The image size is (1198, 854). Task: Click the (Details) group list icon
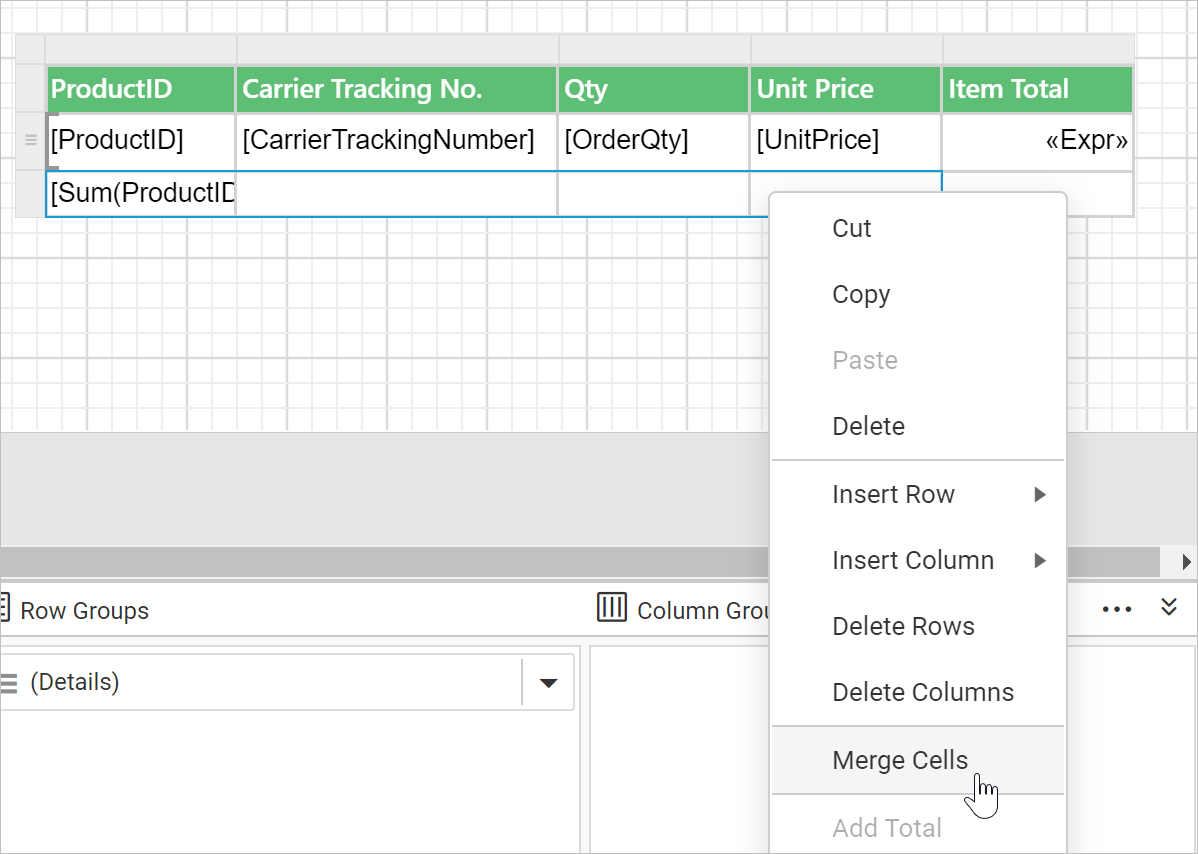tap(8, 683)
